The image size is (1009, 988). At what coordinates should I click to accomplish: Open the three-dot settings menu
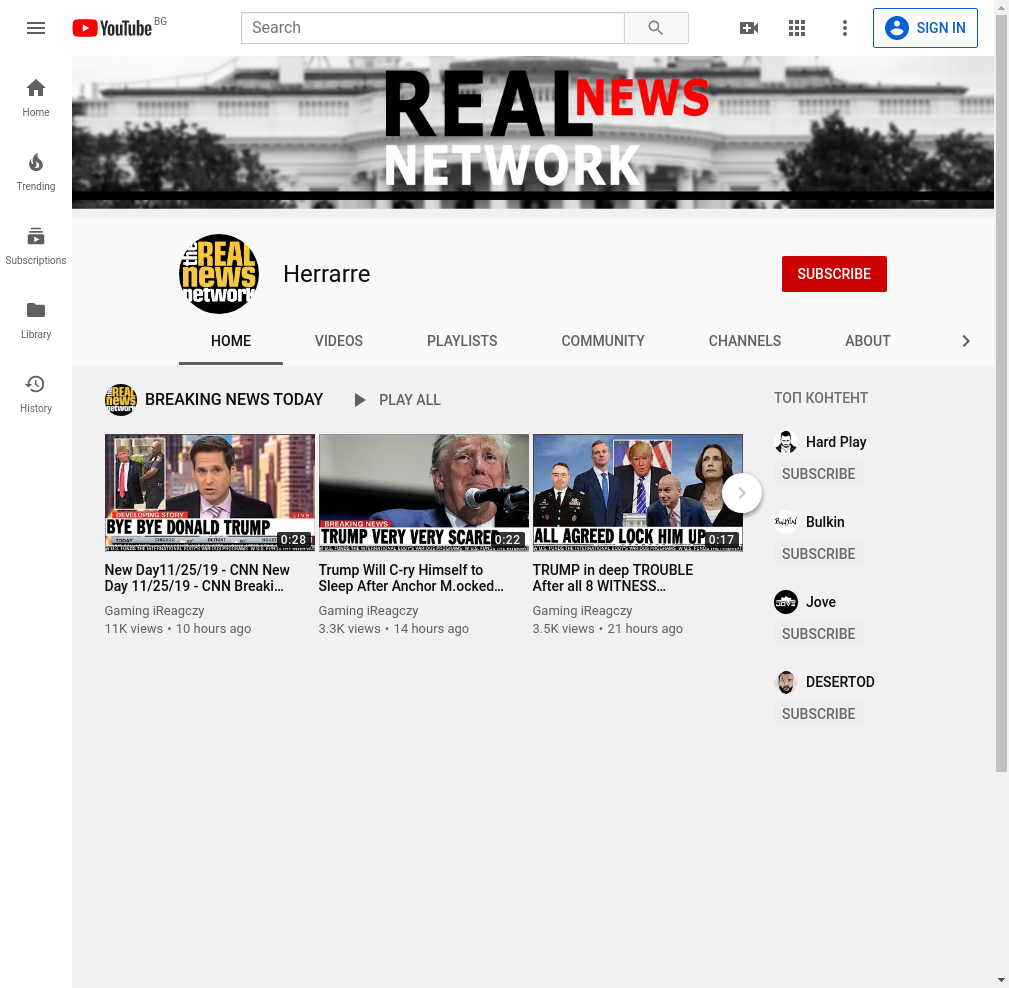844,28
